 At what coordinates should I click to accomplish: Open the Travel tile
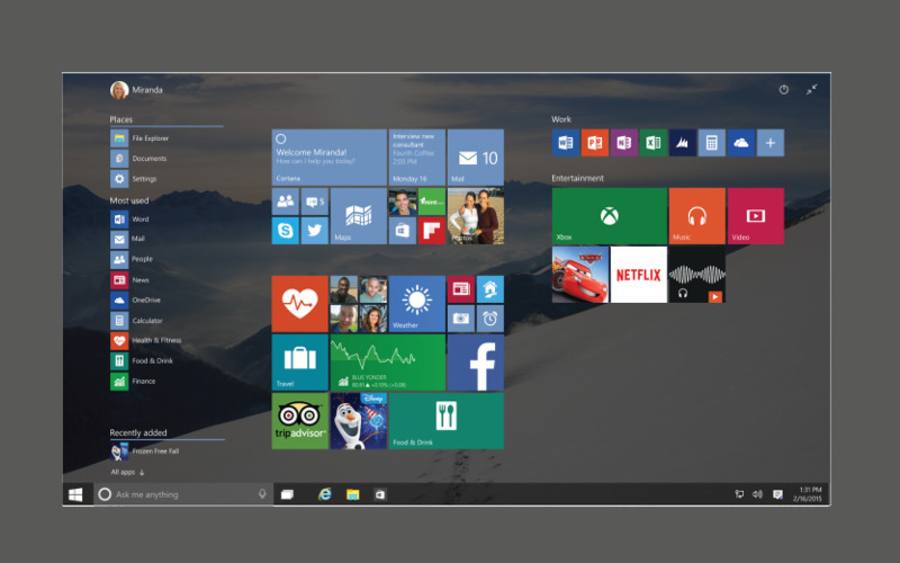point(300,362)
